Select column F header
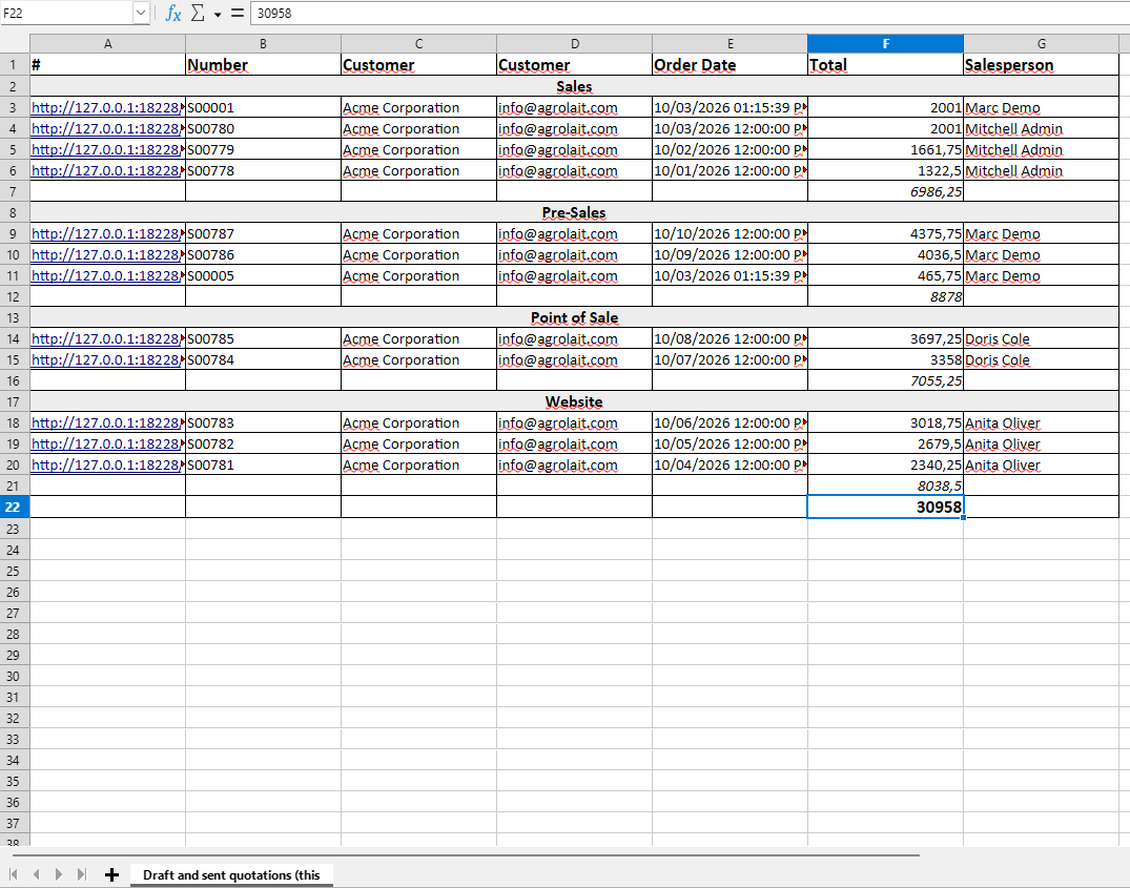Image resolution: width=1130 pixels, height=888 pixels. tap(886, 44)
